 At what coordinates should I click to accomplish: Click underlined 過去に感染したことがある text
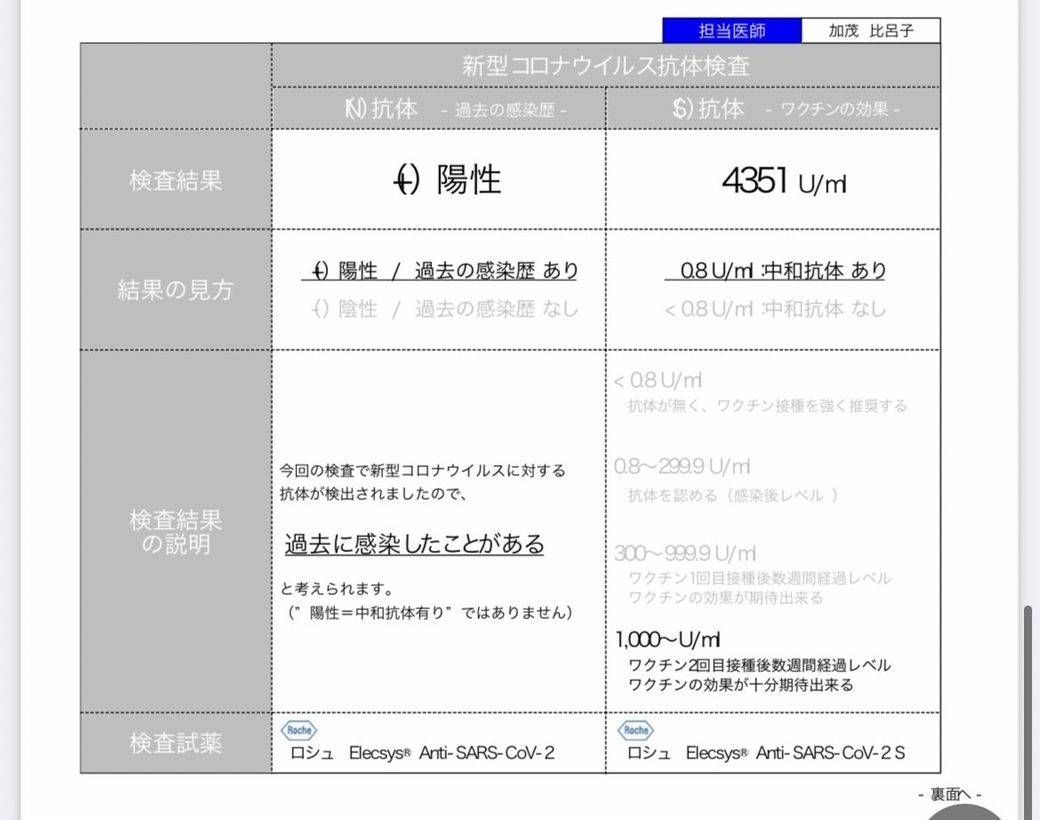pyautogui.click(x=414, y=544)
